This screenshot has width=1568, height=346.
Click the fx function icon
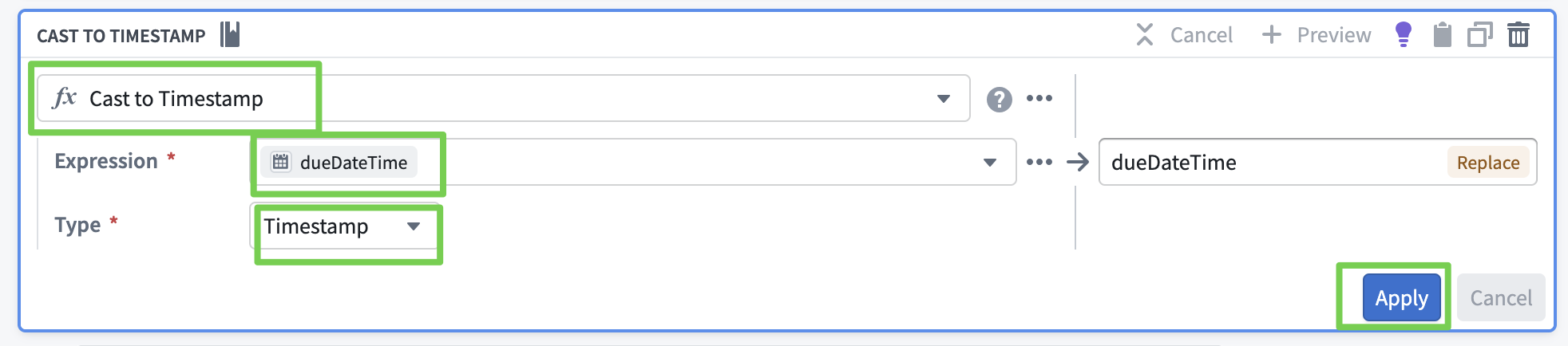[x=64, y=98]
